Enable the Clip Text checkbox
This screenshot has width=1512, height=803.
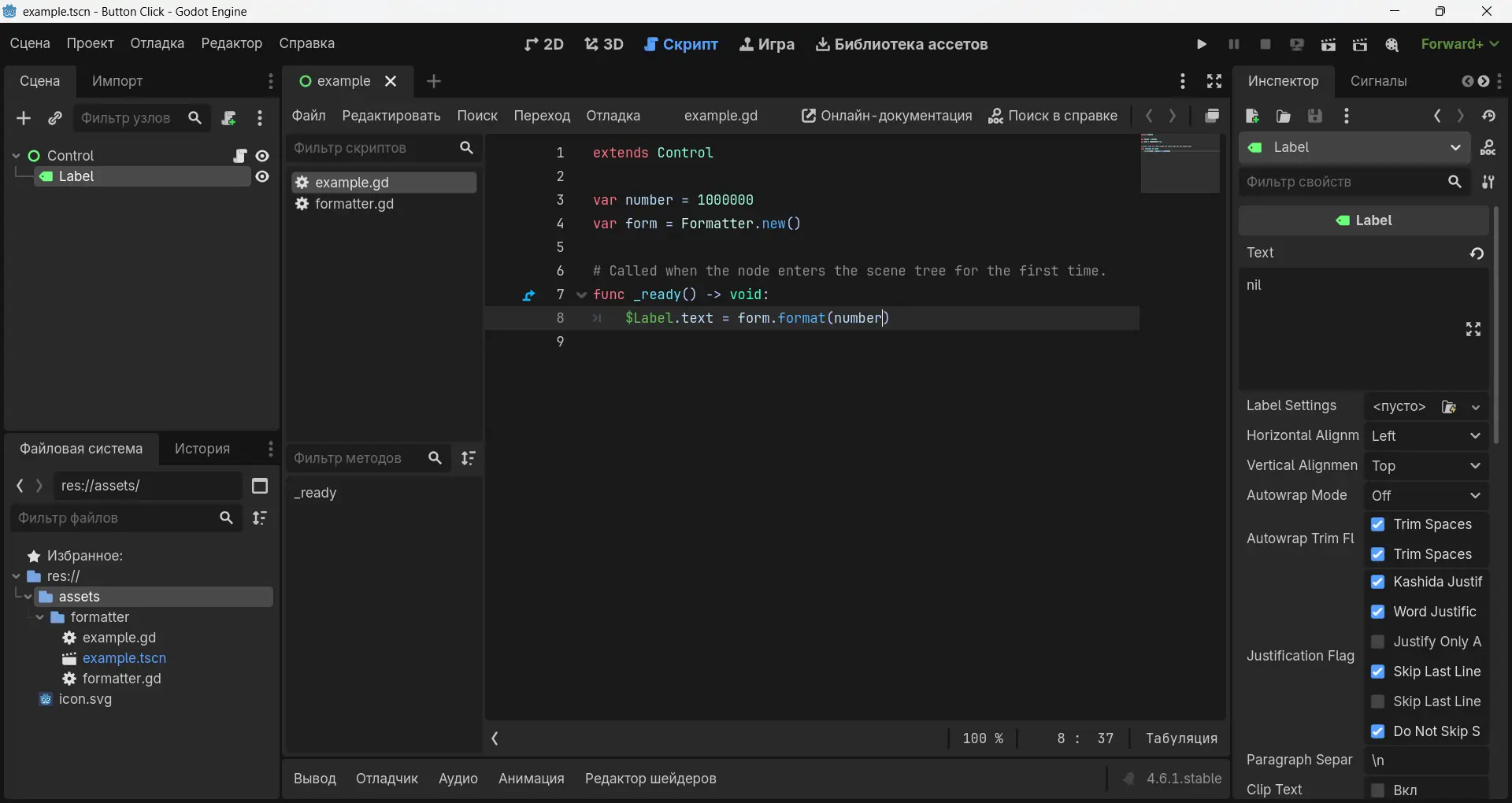click(1377, 790)
